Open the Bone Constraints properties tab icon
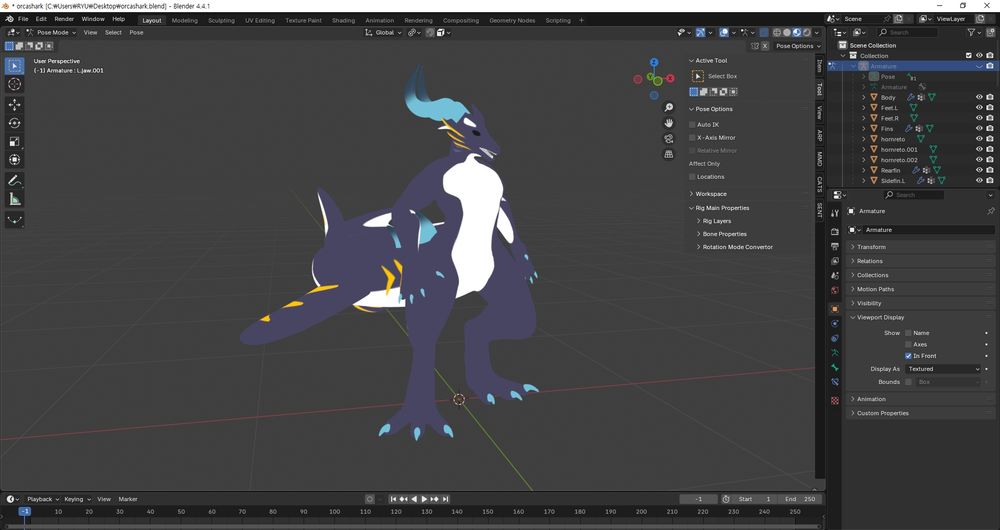Viewport: 1000px width, 530px height. (835, 382)
